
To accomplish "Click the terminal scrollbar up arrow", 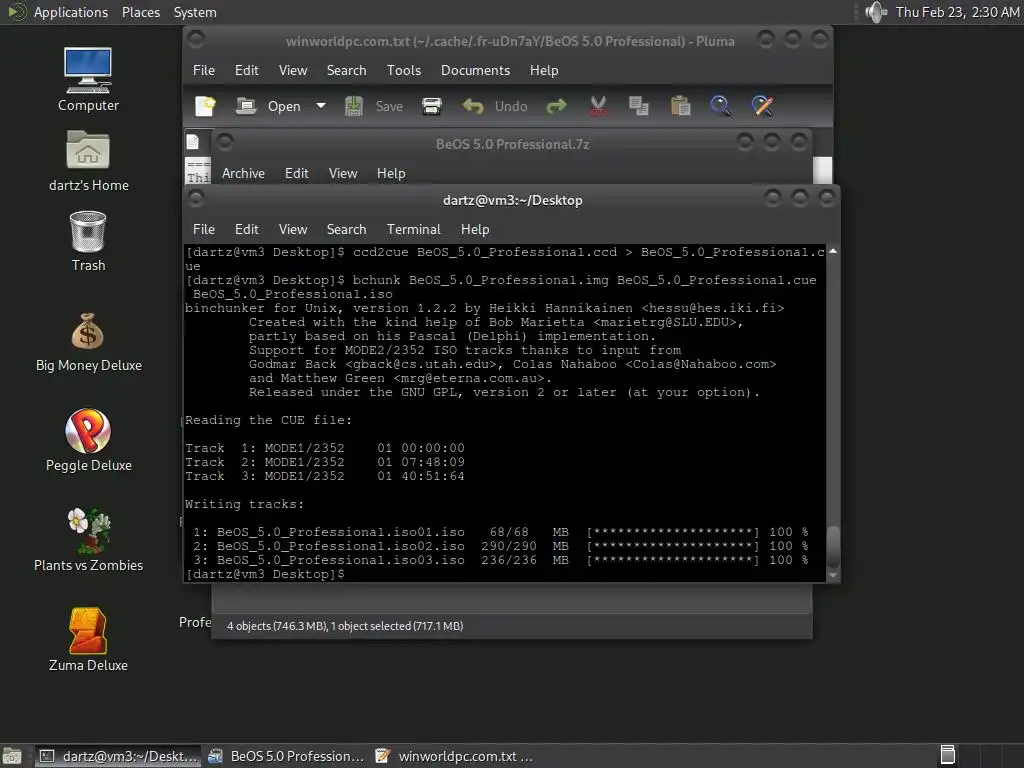I will pos(833,251).
